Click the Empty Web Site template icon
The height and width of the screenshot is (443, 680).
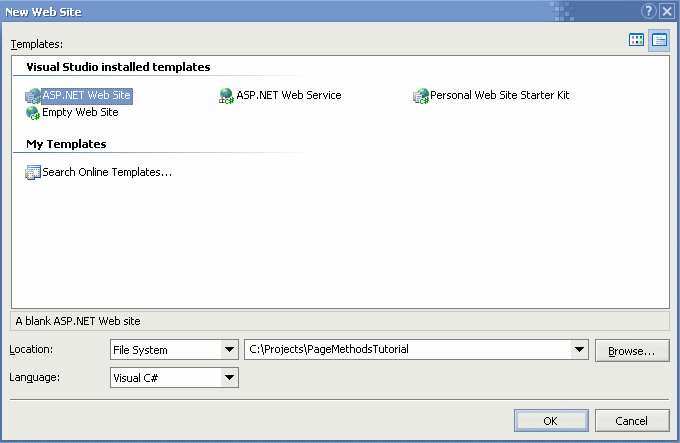coord(33,113)
